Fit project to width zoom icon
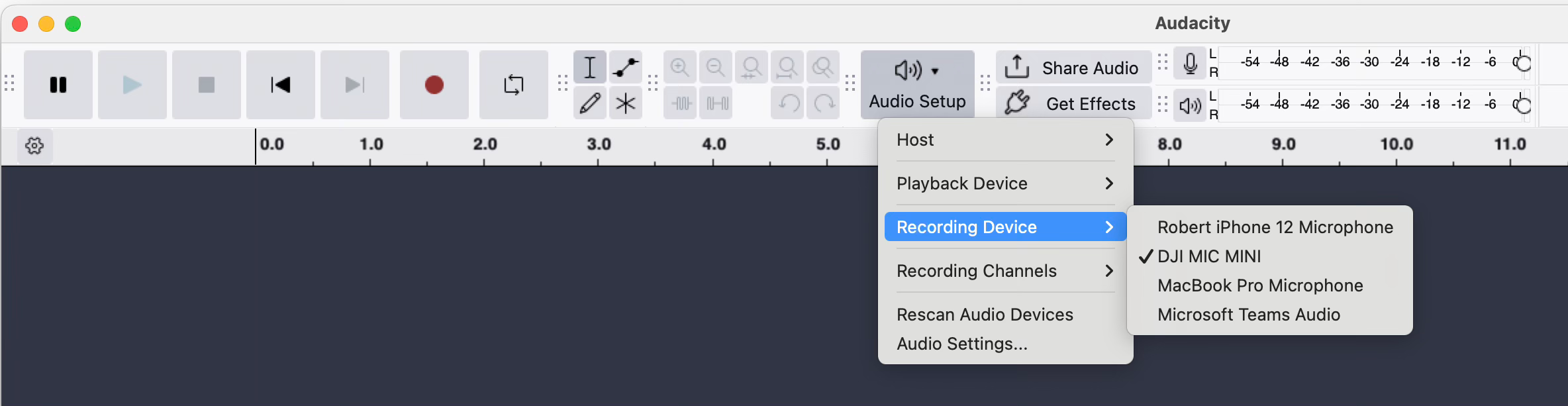Image resolution: width=1568 pixels, height=406 pixels. (x=787, y=67)
